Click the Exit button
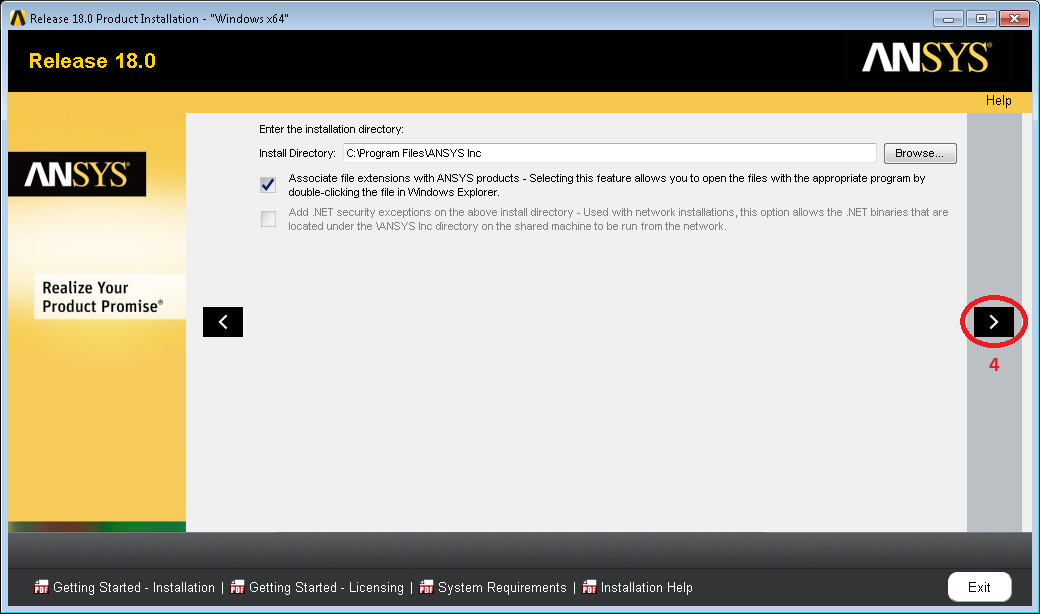Viewport: 1040px width, 614px height. pyautogui.click(x=979, y=587)
